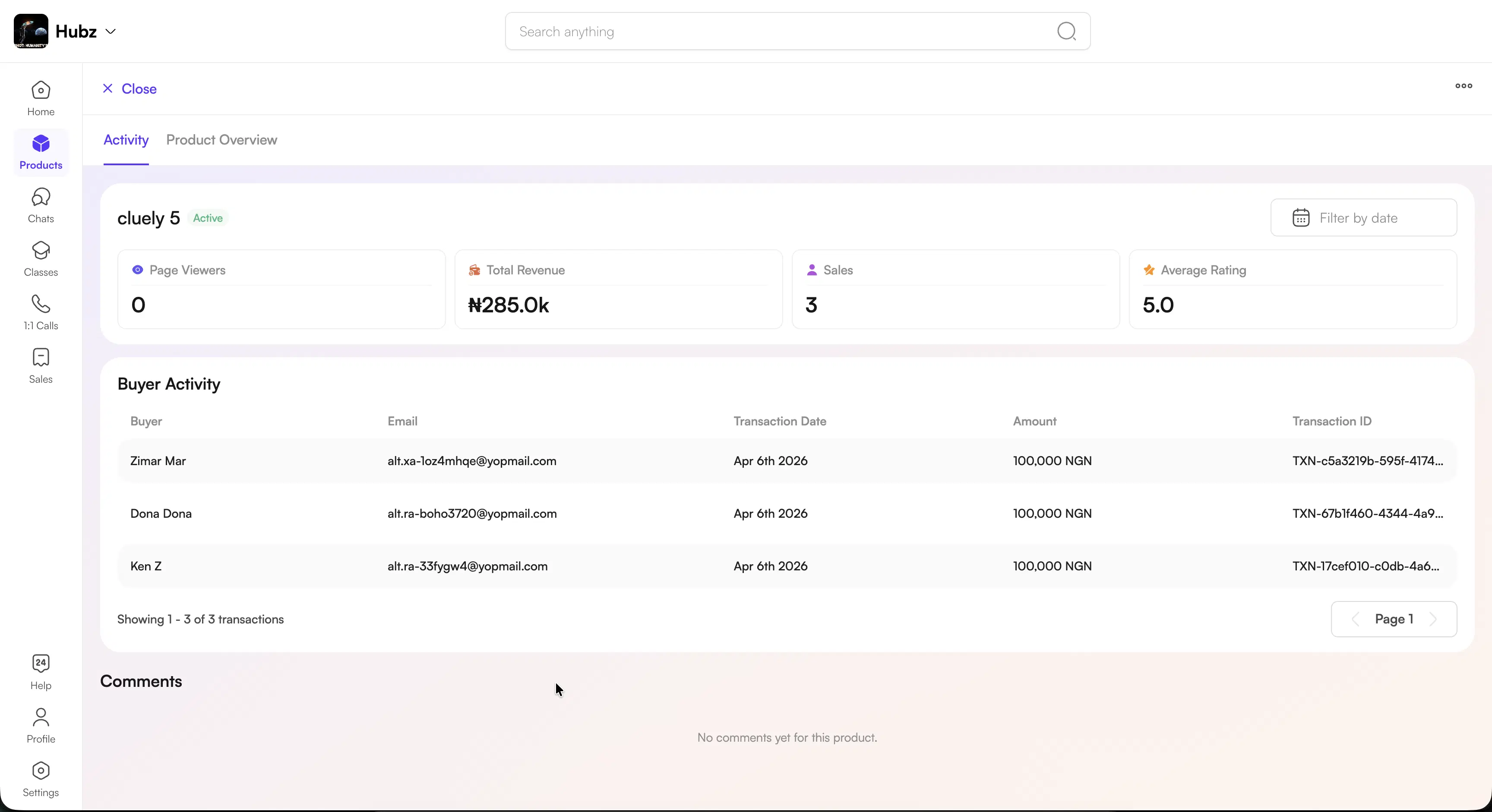Click the Buyer column header
The height and width of the screenshot is (812, 1492).
tap(146, 422)
